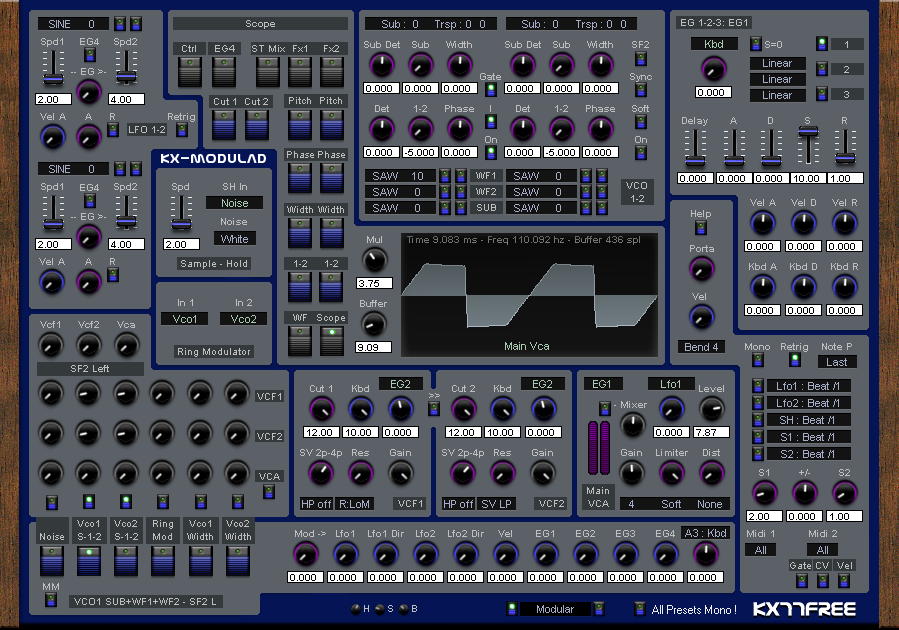The image size is (899, 630).
Task: Select the Modular preset mode label
Action: [554, 609]
